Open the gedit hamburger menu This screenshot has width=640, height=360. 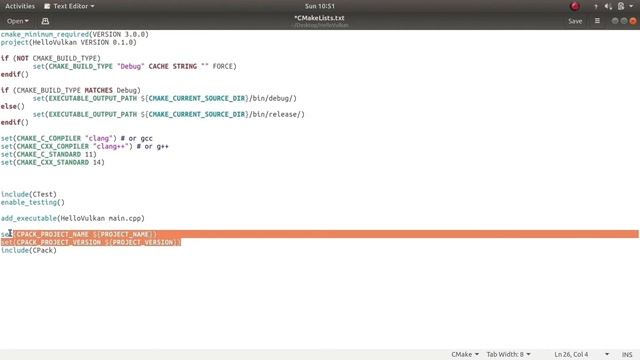[597, 21]
